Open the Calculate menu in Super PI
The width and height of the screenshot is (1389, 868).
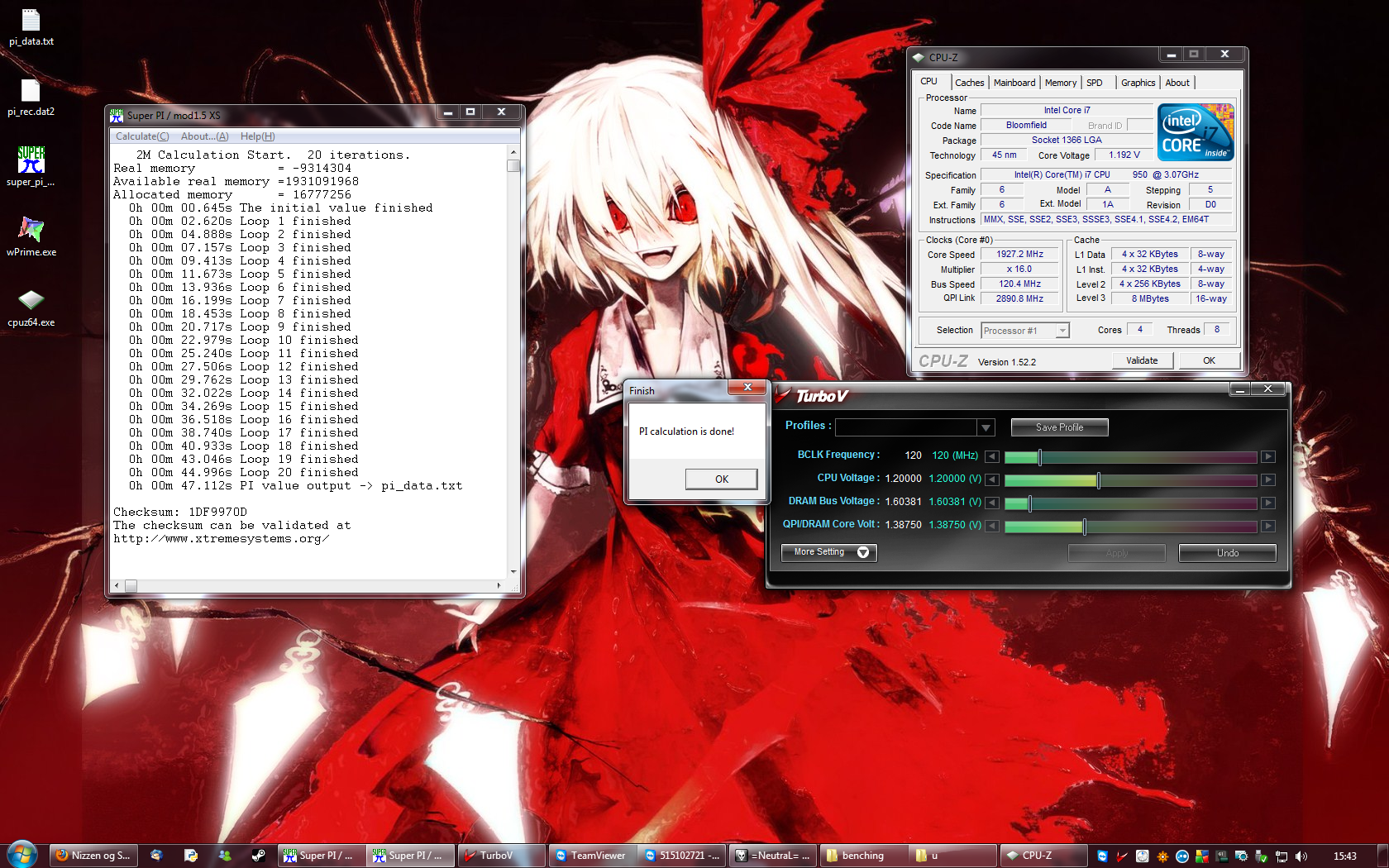coord(142,136)
